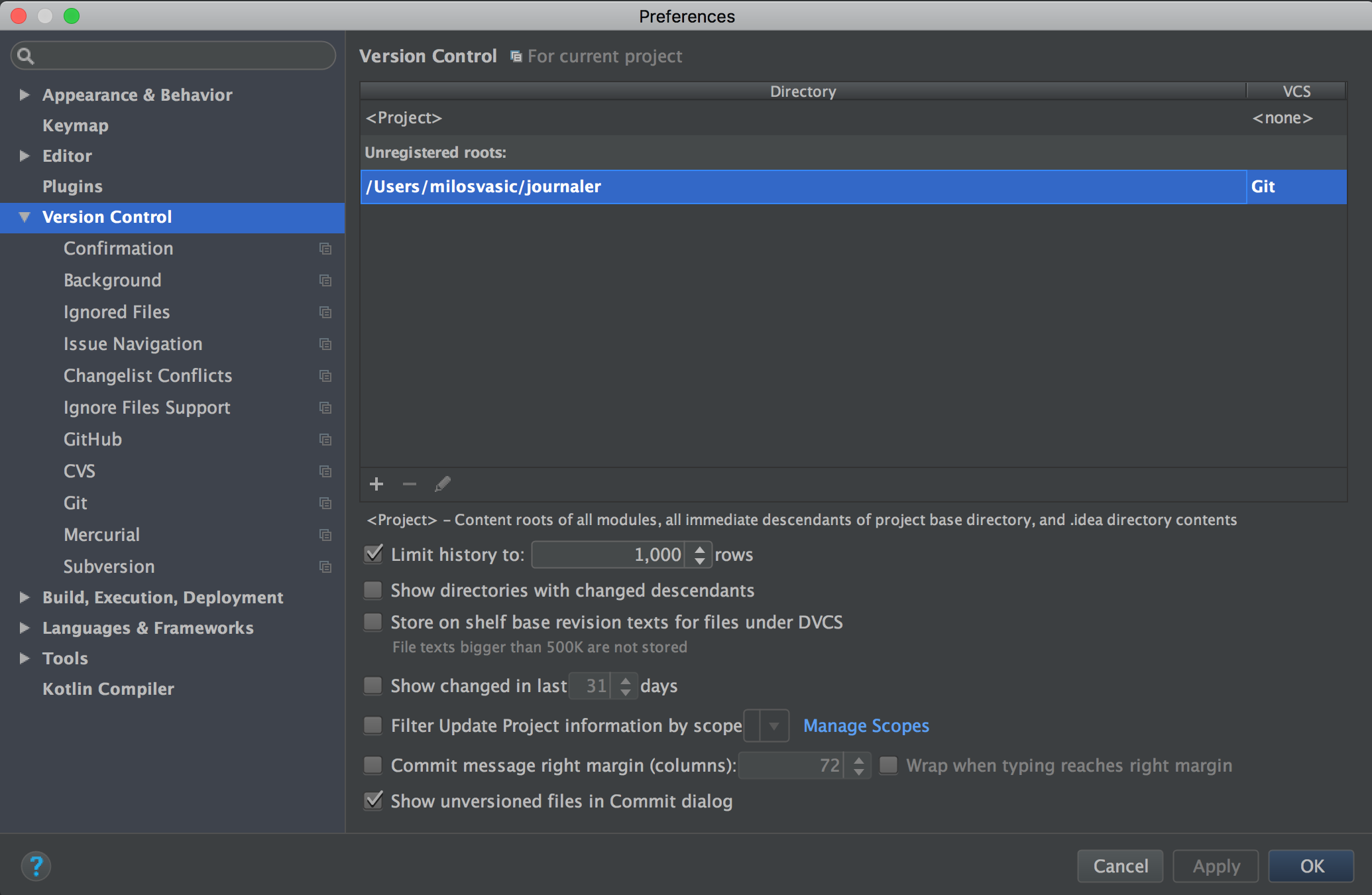Open Plugins settings
1372x895 pixels.
point(72,186)
